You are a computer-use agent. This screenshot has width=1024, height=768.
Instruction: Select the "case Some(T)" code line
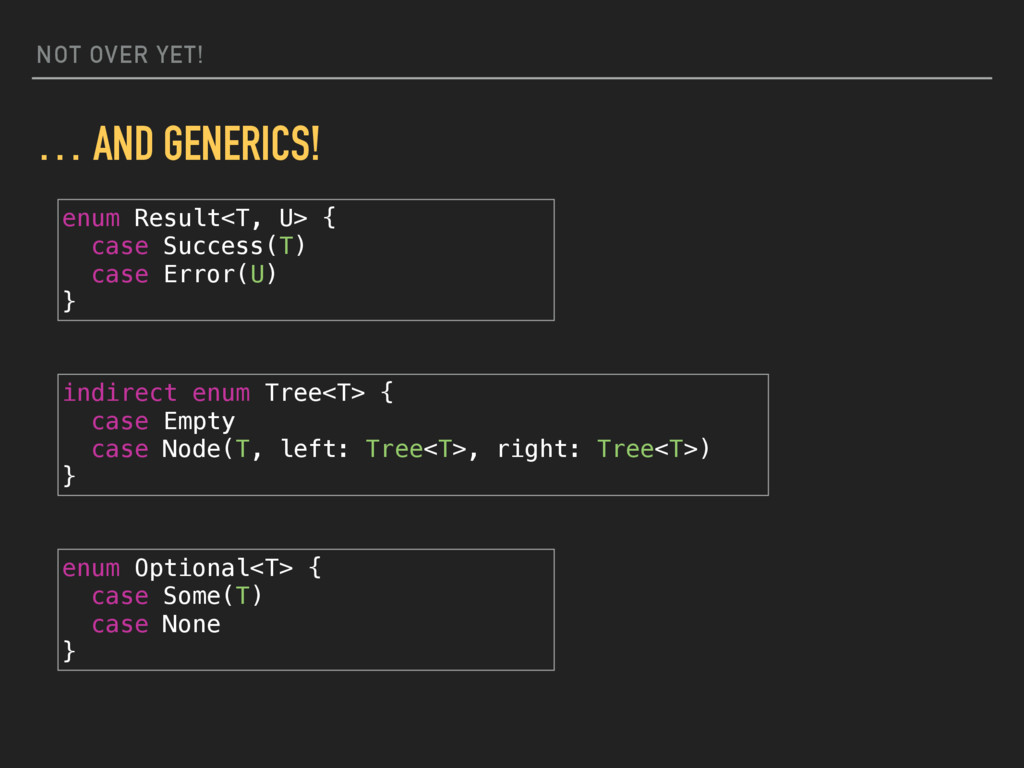(176, 596)
